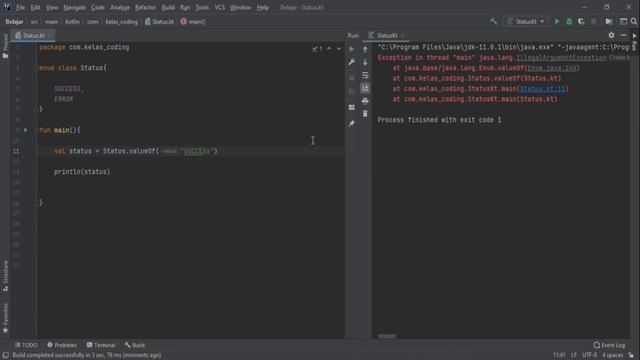Toggle the Structure side panel
Screen dimensions: 640x360
(5, 276)
